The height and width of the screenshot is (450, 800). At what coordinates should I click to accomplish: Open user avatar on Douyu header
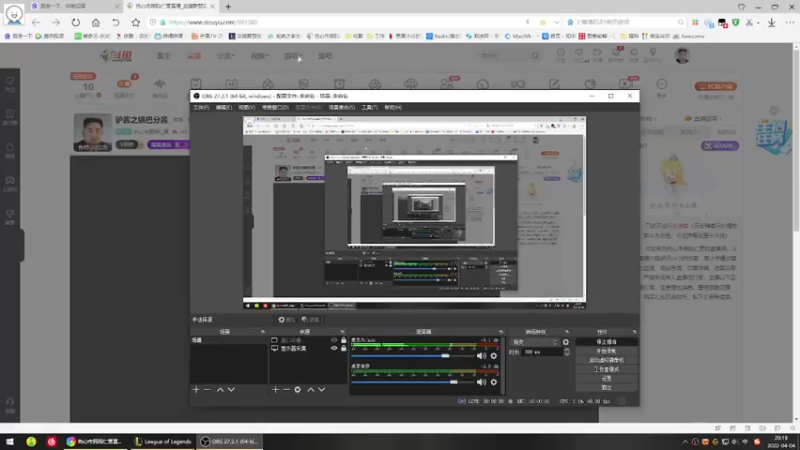[682, 55]
